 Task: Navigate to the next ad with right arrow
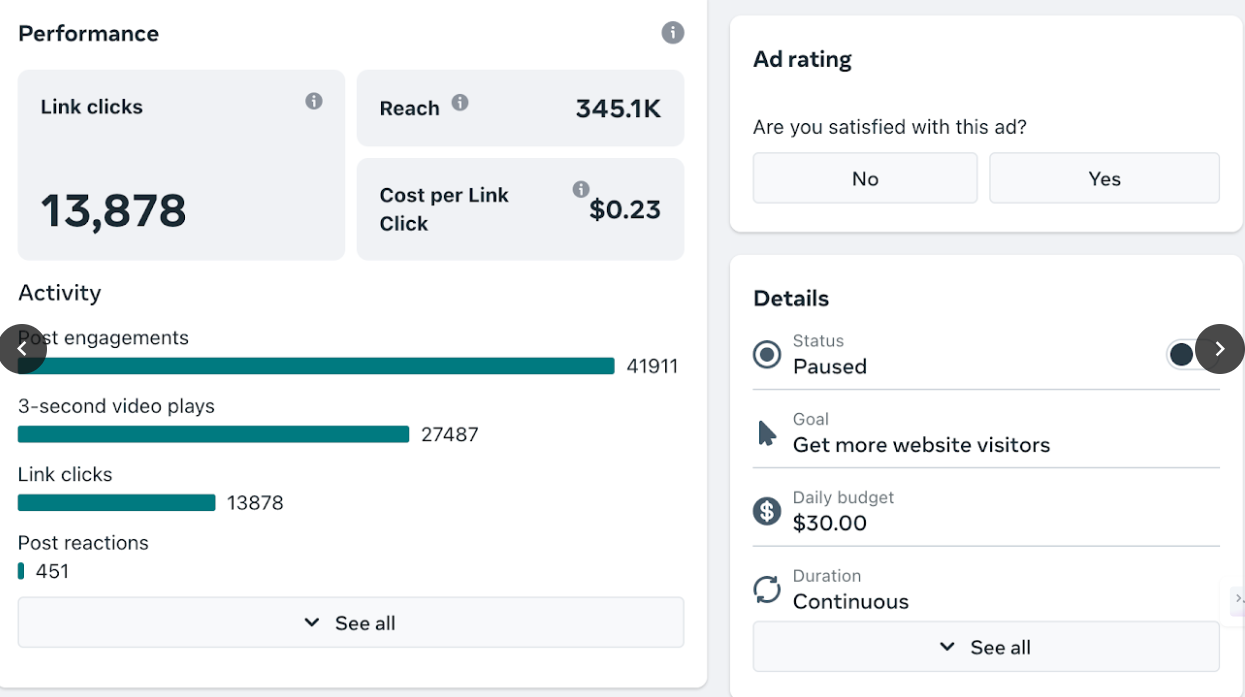[x=1220, y=349]
